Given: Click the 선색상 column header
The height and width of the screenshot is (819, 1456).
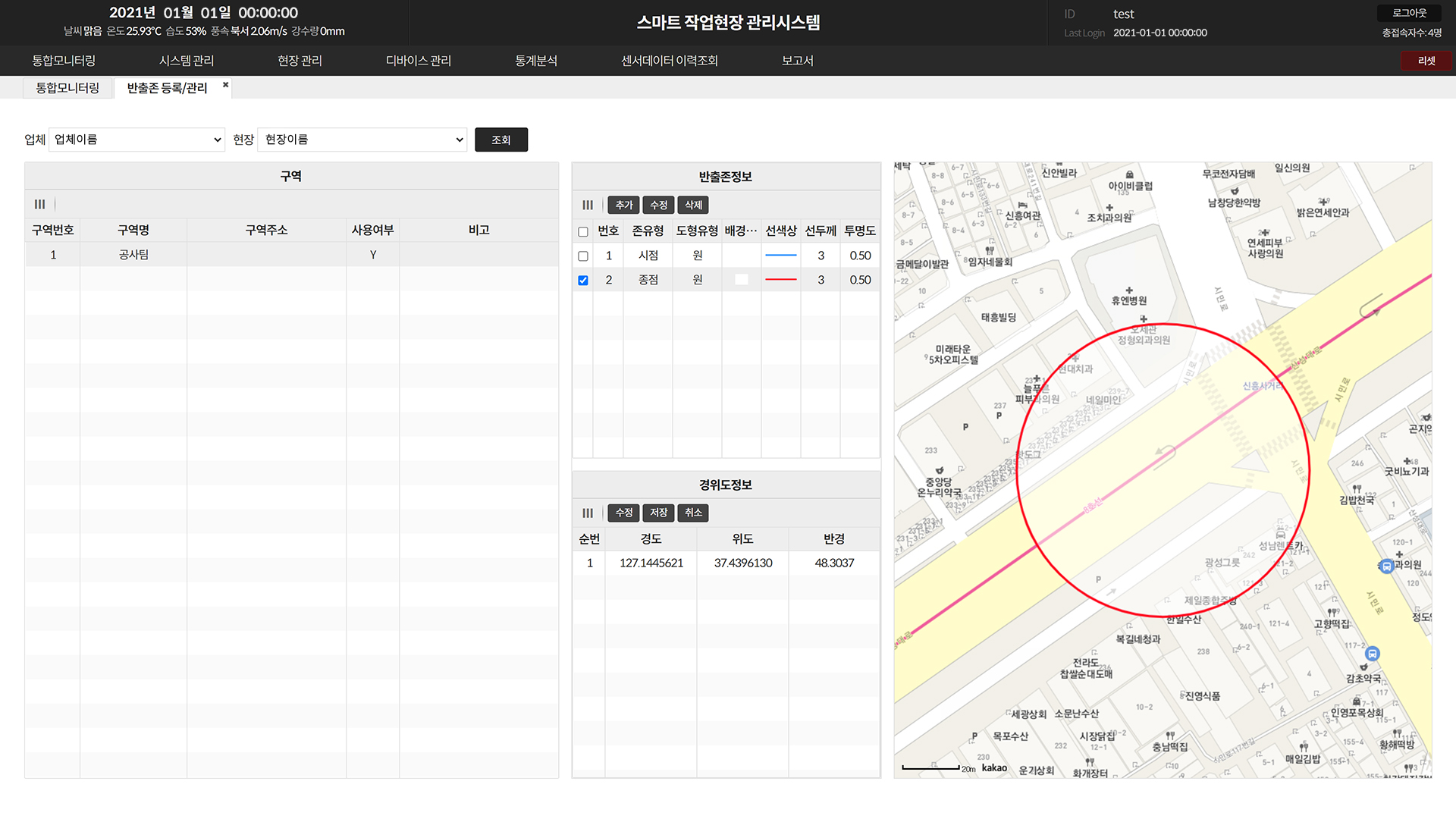Looking at the screenshot, I should [x=781, y=231].
